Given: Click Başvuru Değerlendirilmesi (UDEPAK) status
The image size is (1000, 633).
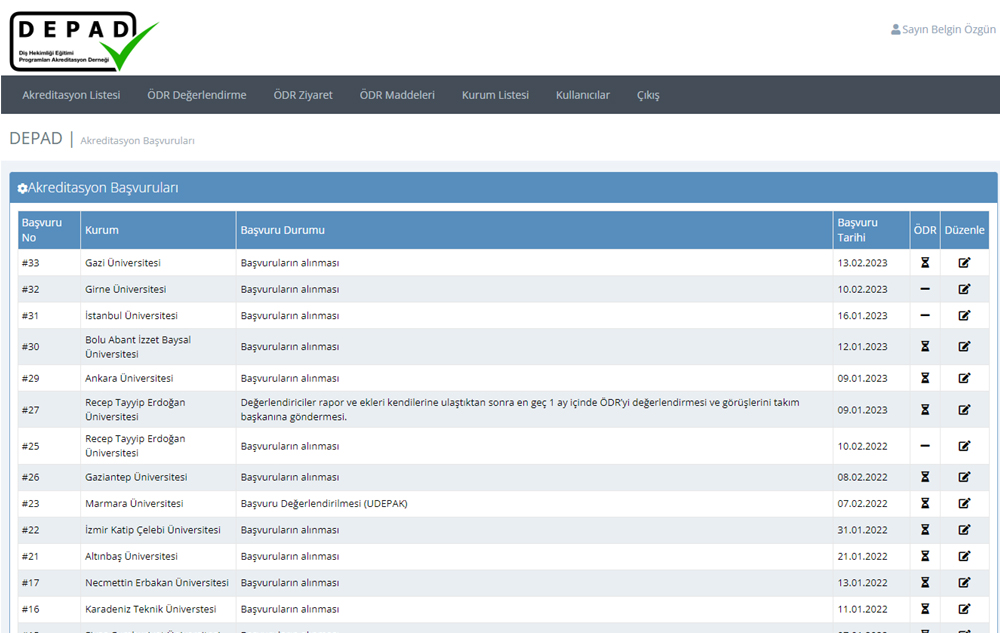Looking at the screenshot, I should pos(324,504).
